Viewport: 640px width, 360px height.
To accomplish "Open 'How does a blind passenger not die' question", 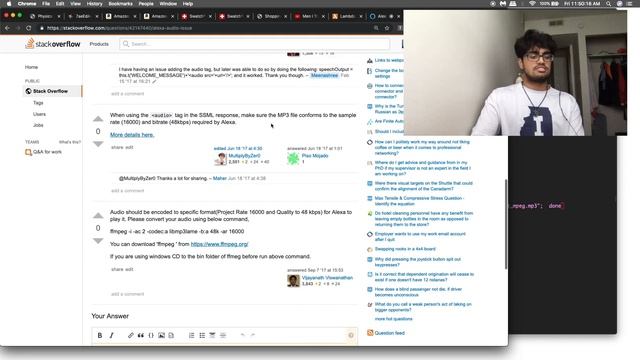I will (418, 292).
